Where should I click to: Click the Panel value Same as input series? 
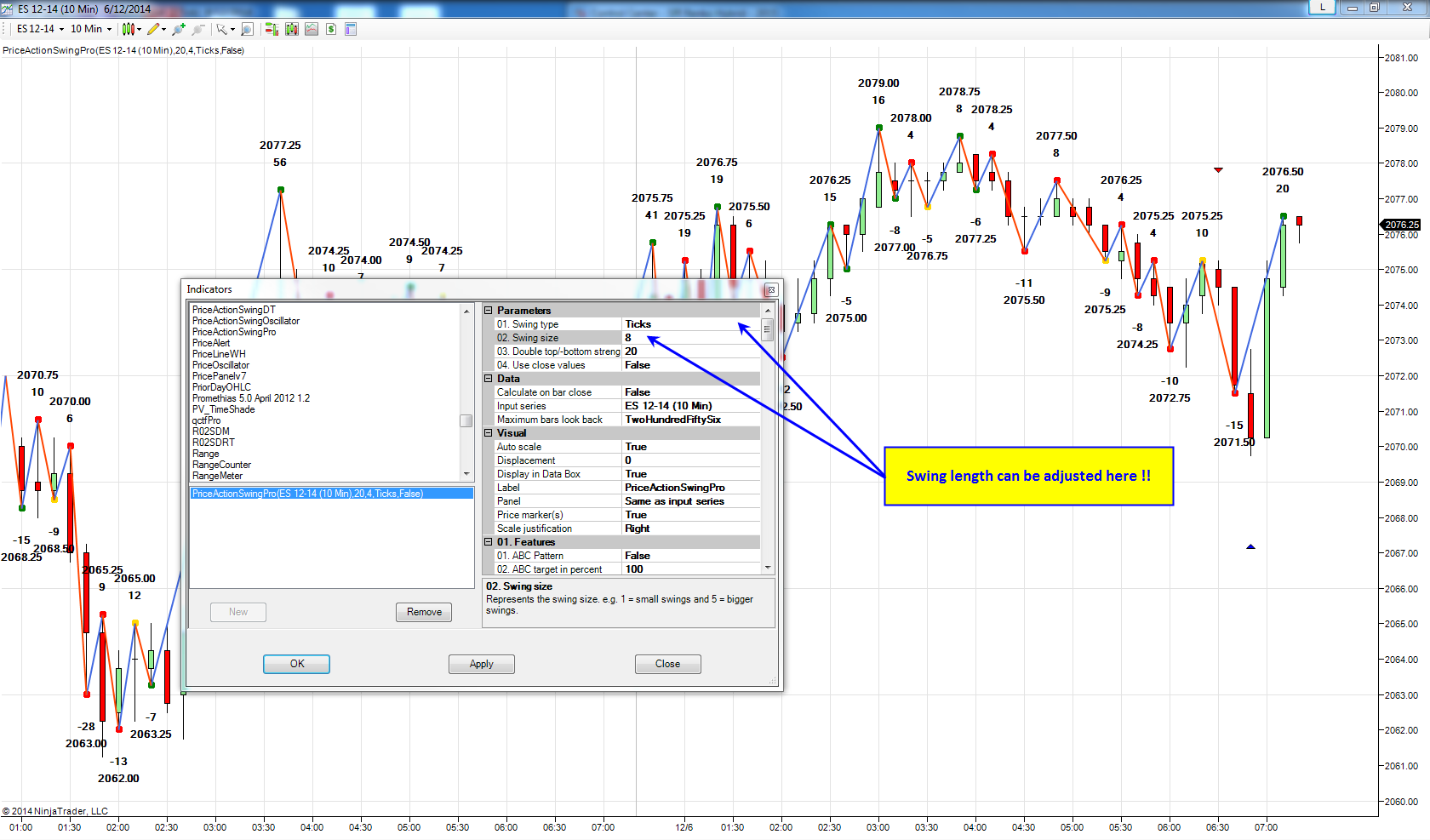coord(691,501)
